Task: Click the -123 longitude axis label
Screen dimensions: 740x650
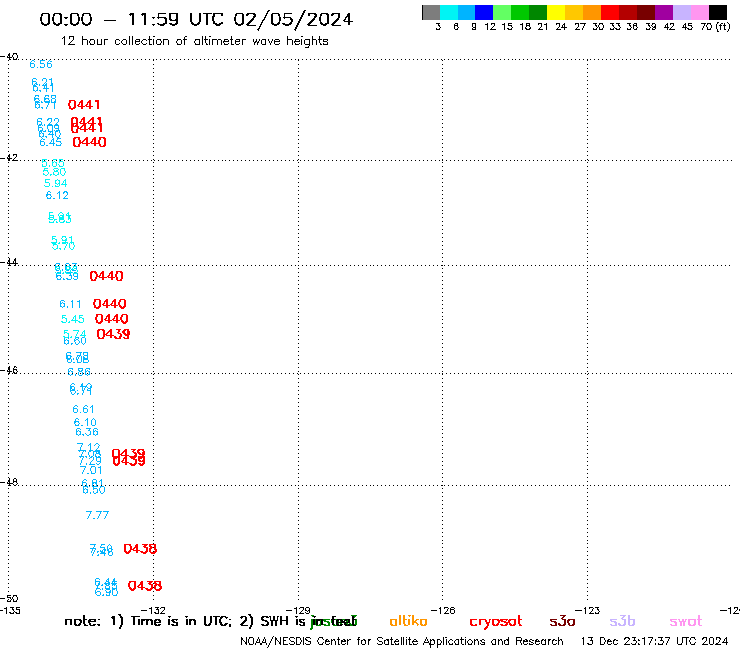Action: coord(588,611)
